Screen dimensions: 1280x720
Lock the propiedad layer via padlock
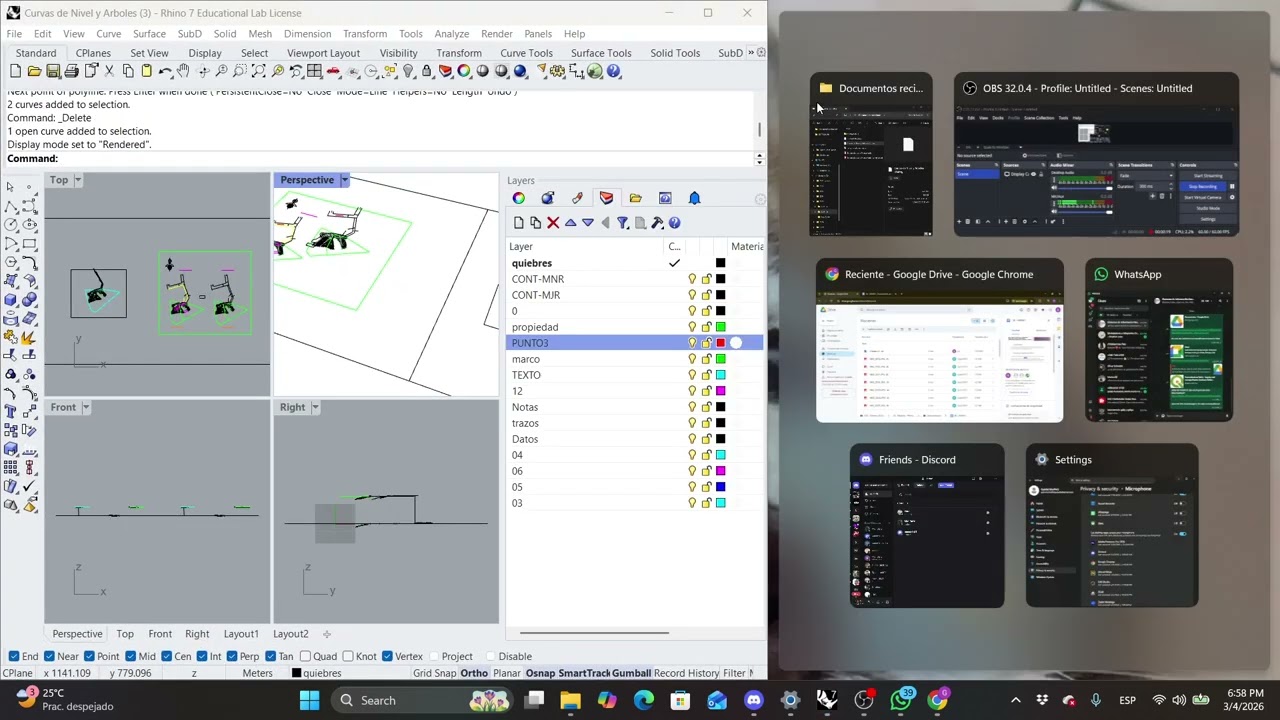click(x=706, y=327)
